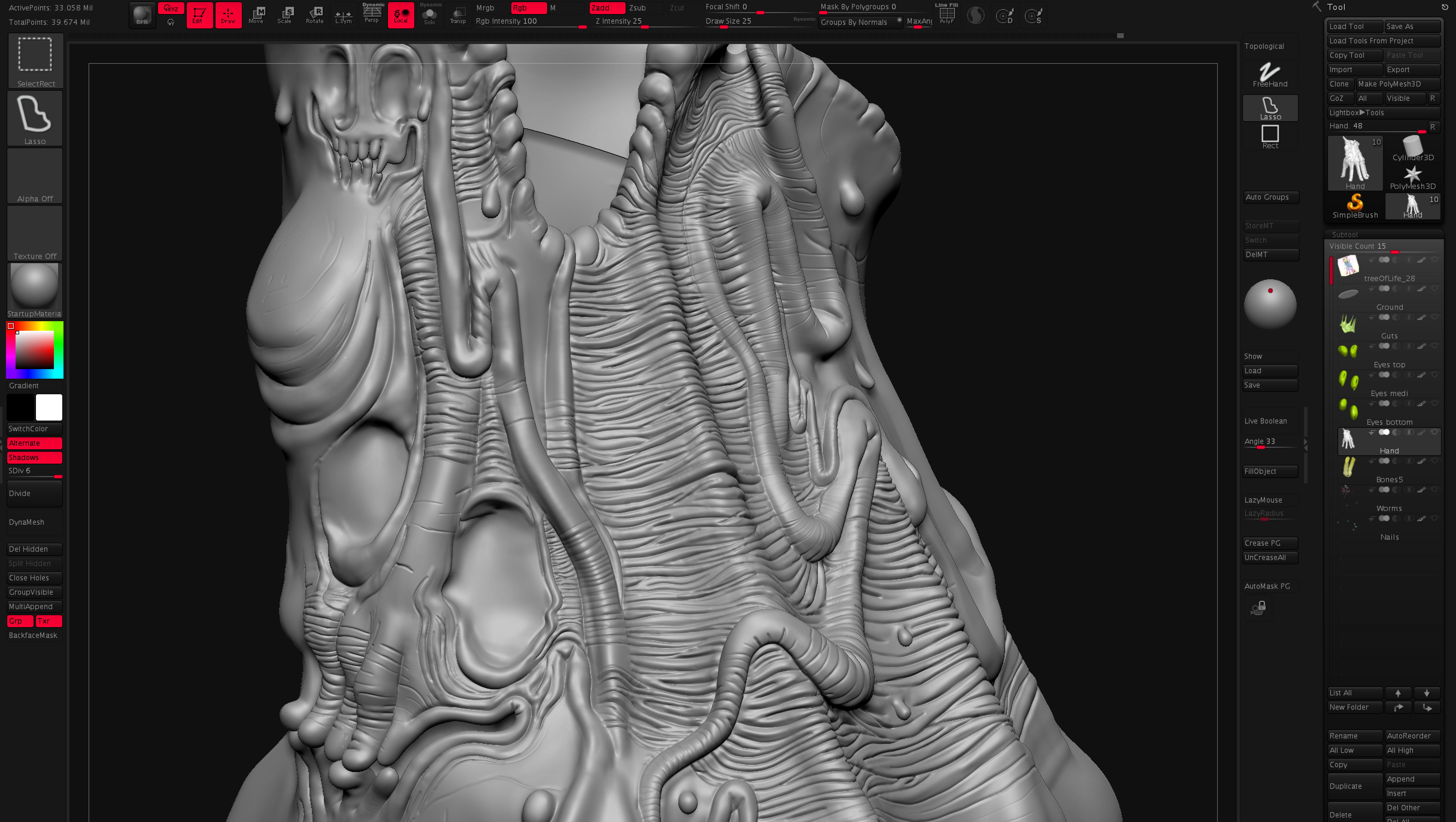
Task: Move subtool down with arrow icon
Action: coord(1427,693)
